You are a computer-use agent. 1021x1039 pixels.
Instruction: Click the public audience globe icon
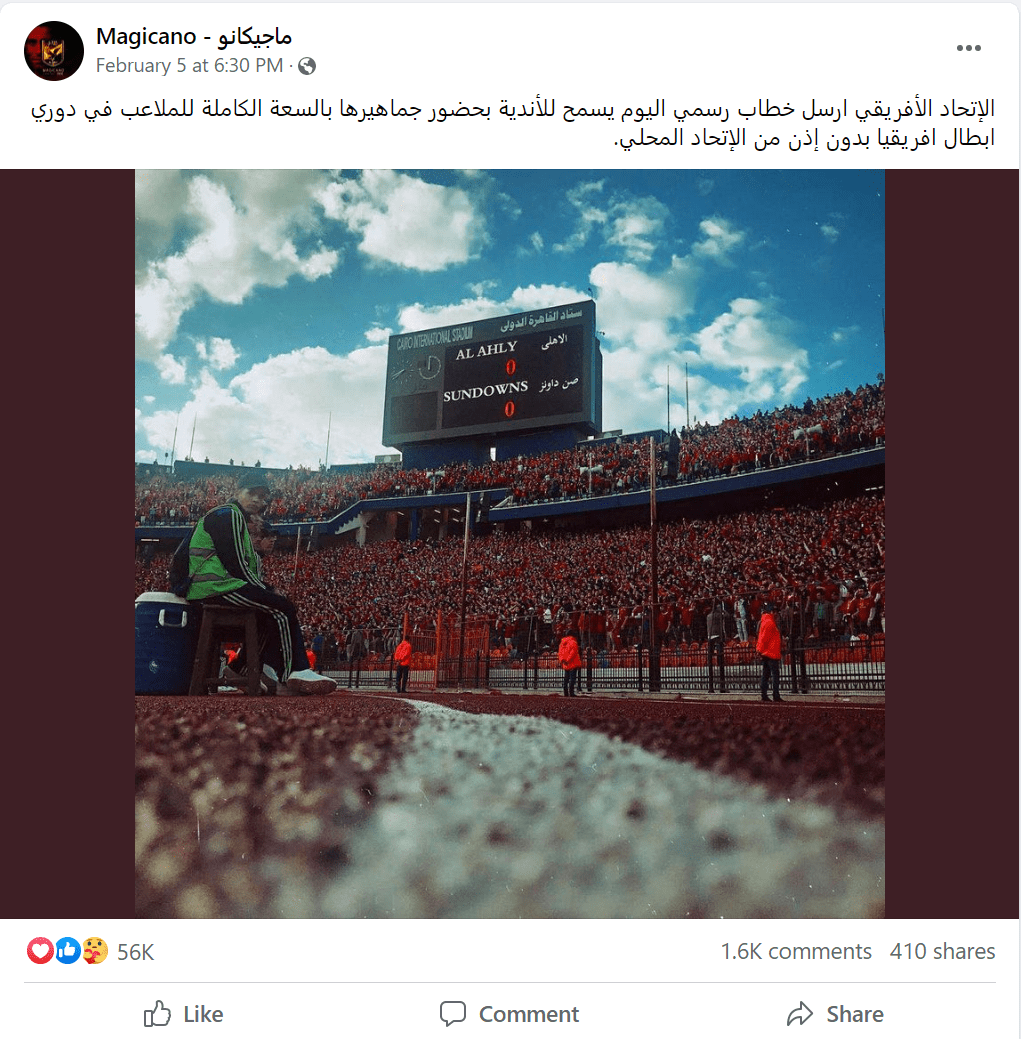pyautogui.click(x=307, y=66)
